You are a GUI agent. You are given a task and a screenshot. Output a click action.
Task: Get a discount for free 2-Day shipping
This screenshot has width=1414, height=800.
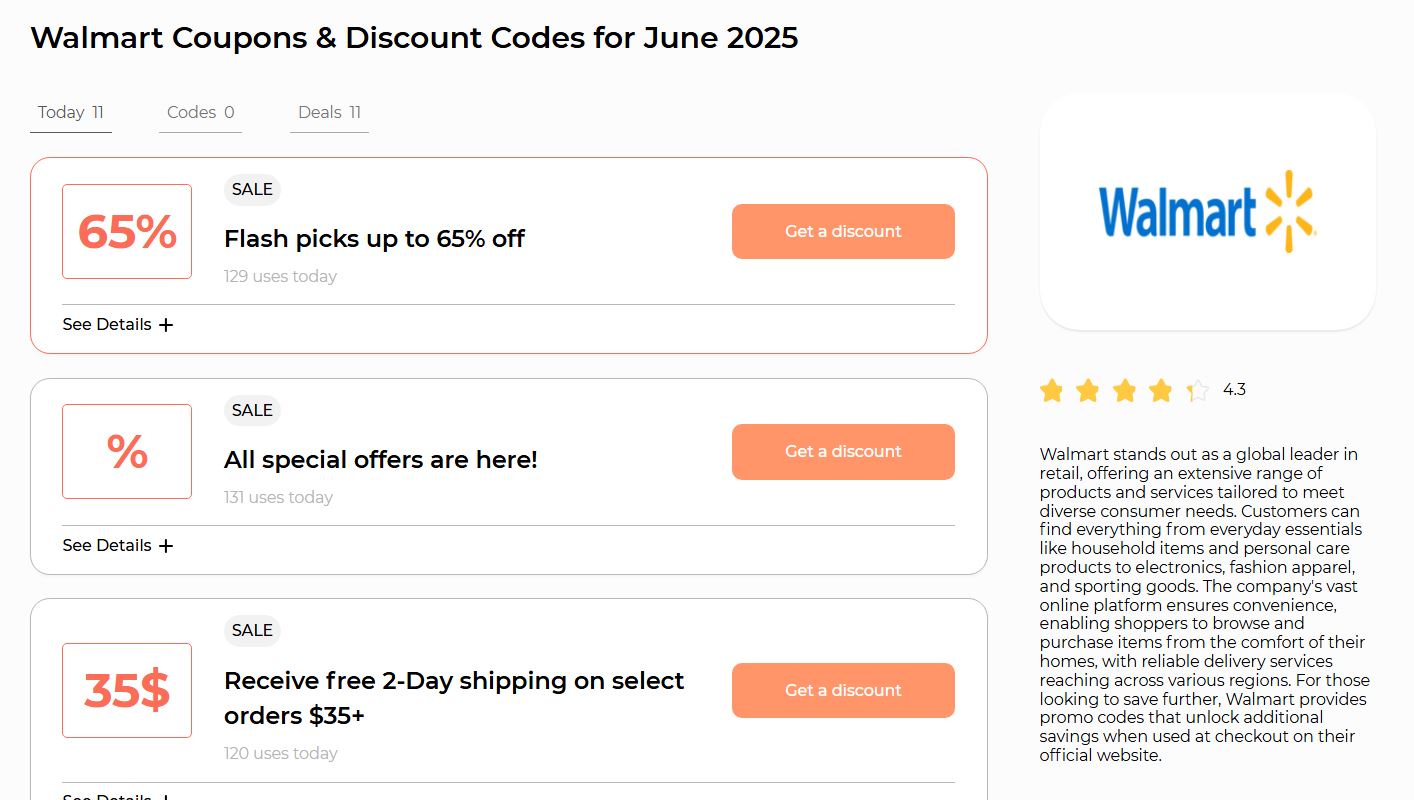pyautogui.click(x=843, y=691)
